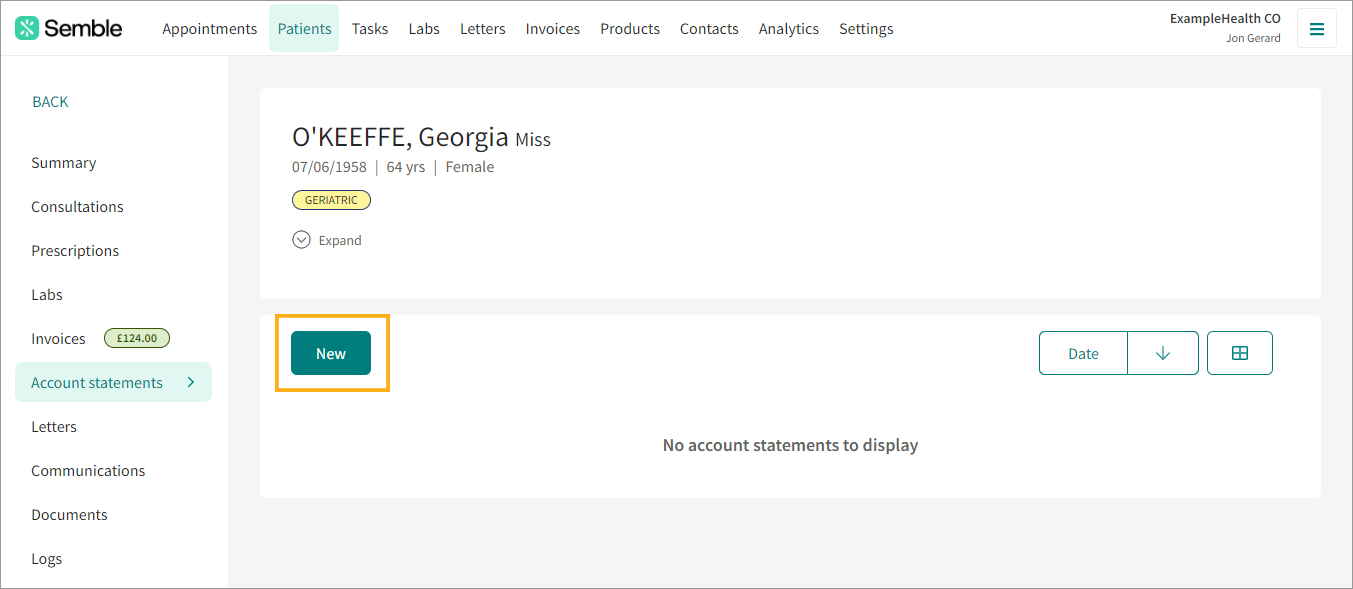Expand patient details section
This screenshot has height=589, width=1353.
pyautogui.click(x=327, y=240)
